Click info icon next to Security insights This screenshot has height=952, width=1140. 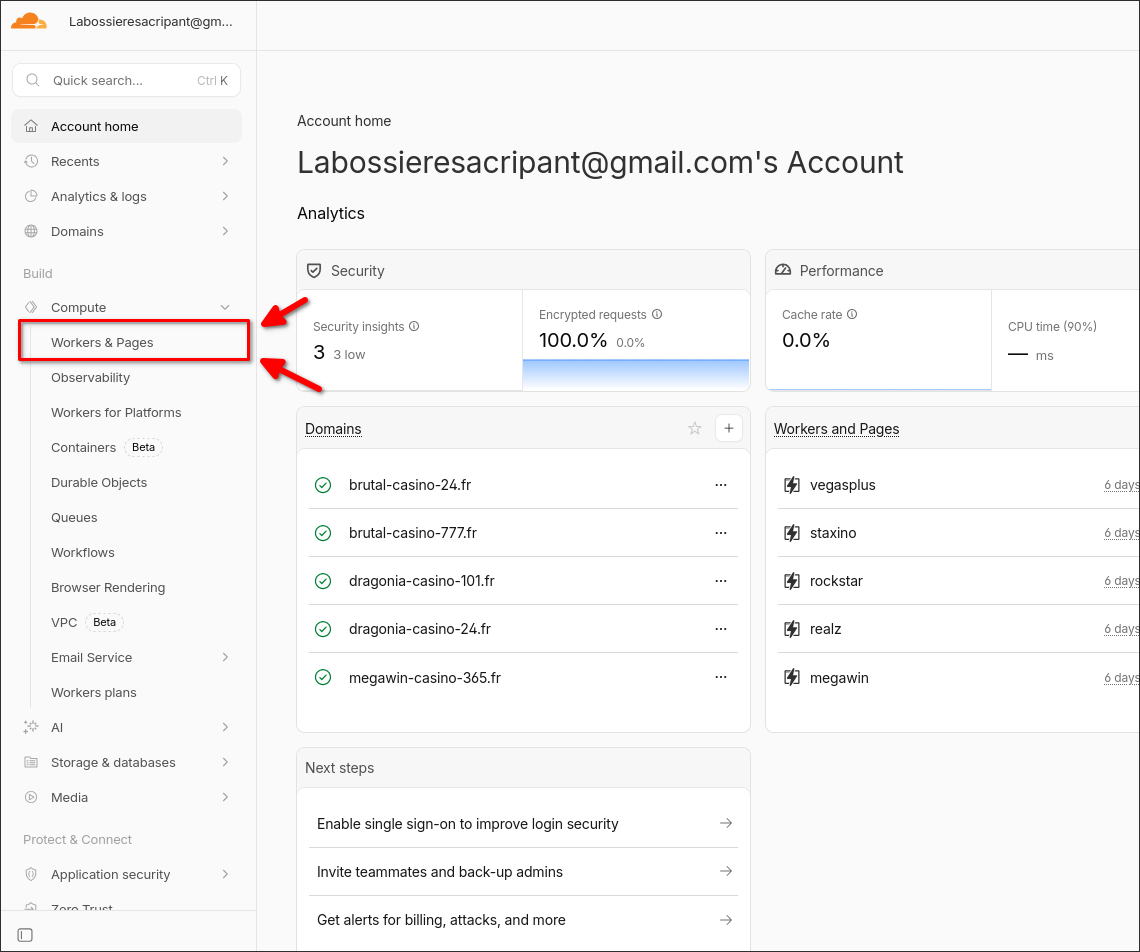coord(414,326)
